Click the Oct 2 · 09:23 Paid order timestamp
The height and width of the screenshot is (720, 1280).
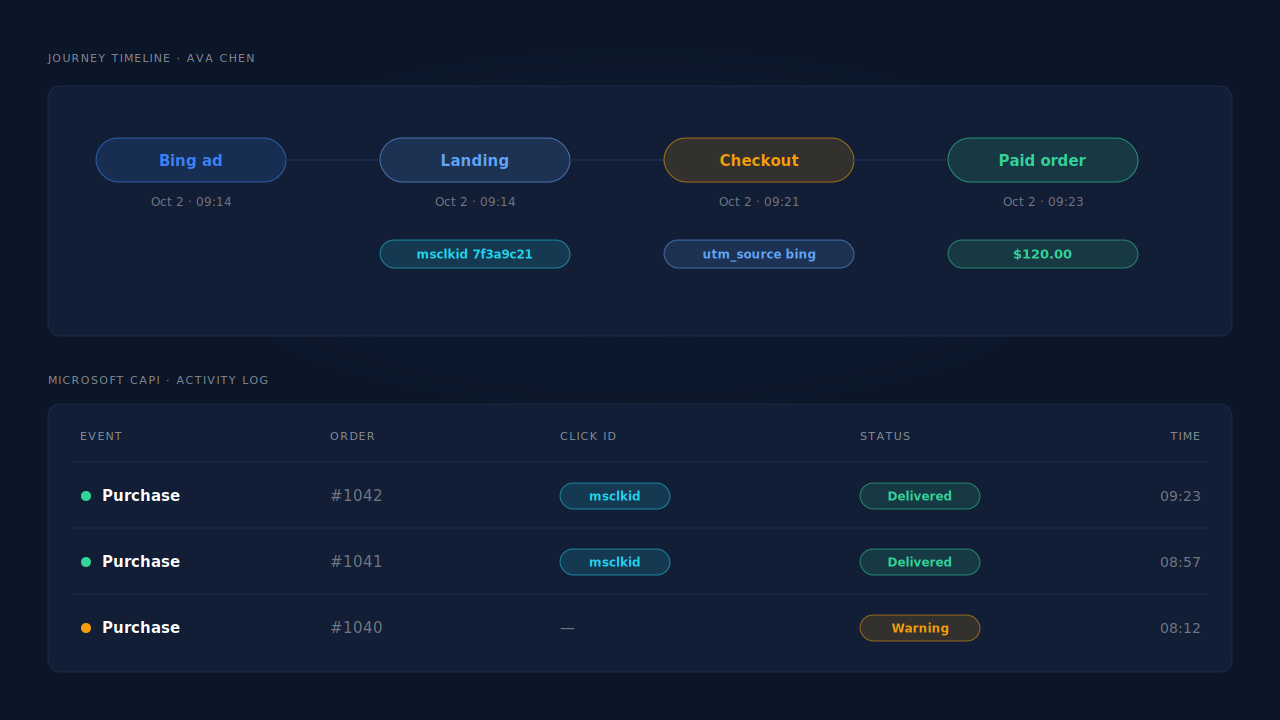pos(1043,202)
